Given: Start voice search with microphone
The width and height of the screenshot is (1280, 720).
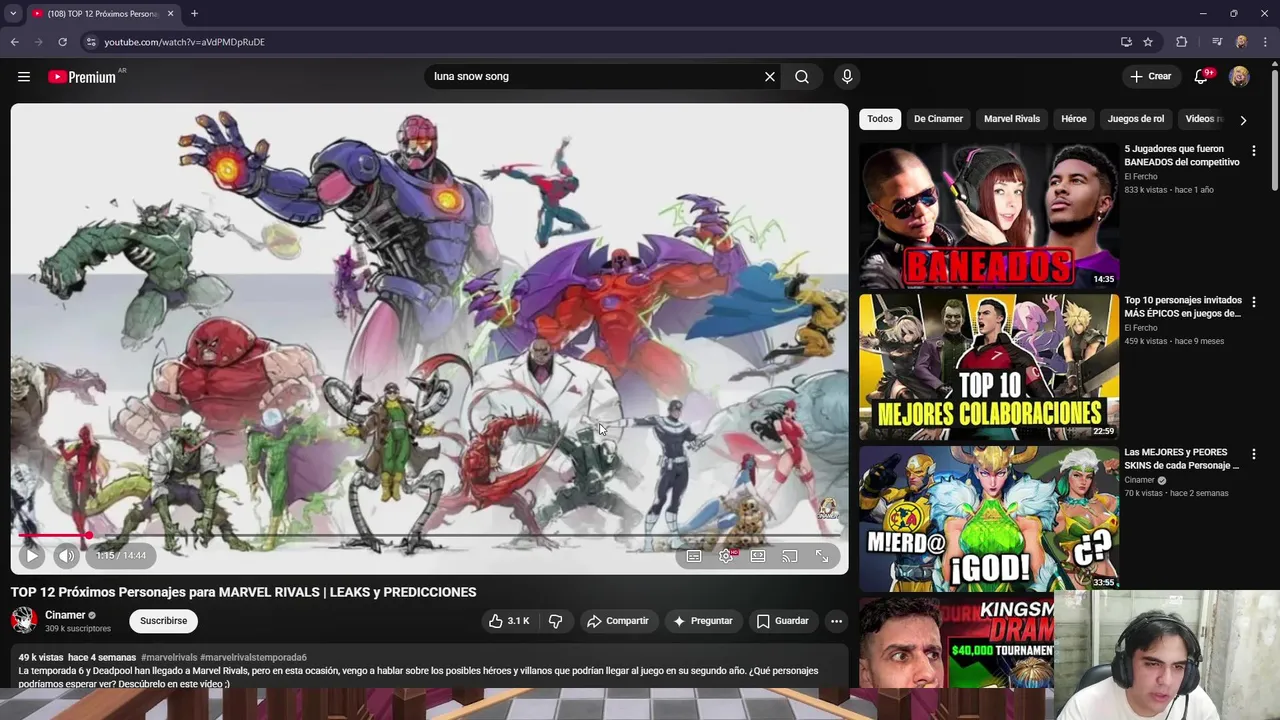Looking at the screenshot, I should [x=847, y=77].
